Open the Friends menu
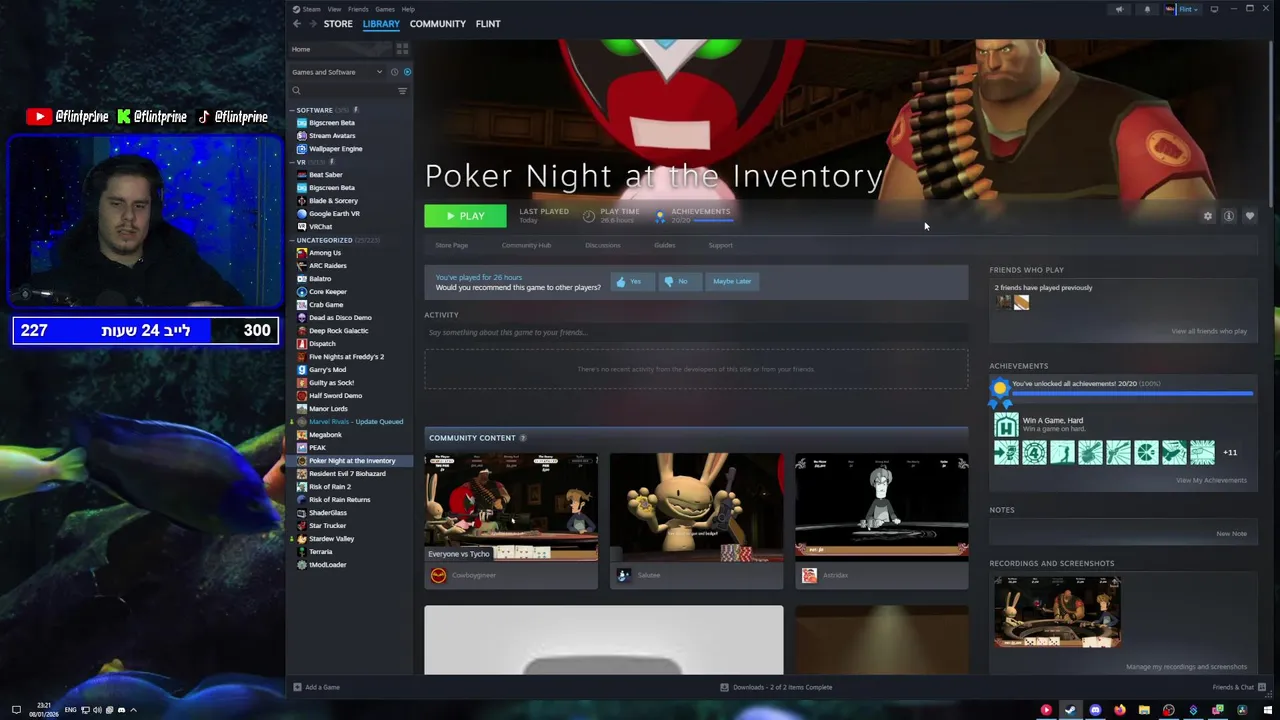This screenshot has height=720, width=1280. pyautogui.click(x=358, y=9)
